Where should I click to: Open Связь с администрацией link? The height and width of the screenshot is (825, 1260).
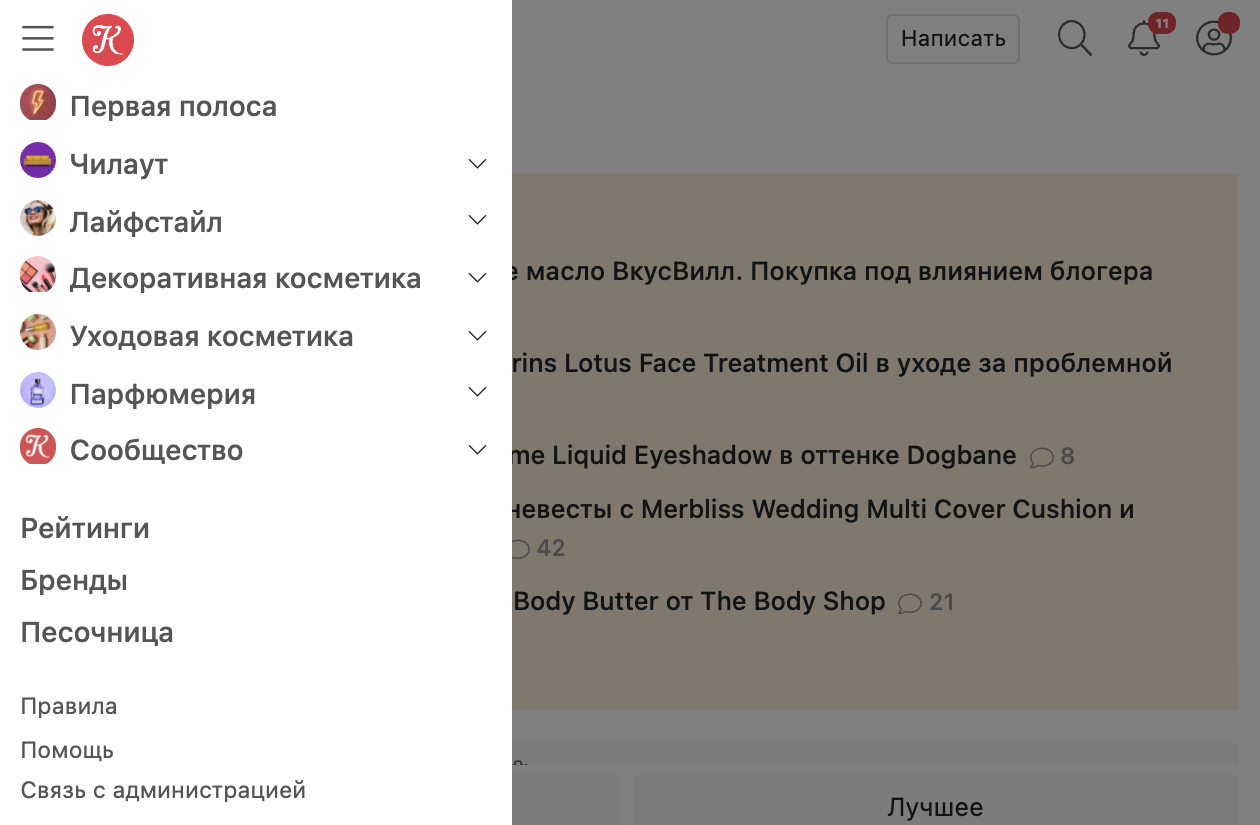(x=163, y=790)
